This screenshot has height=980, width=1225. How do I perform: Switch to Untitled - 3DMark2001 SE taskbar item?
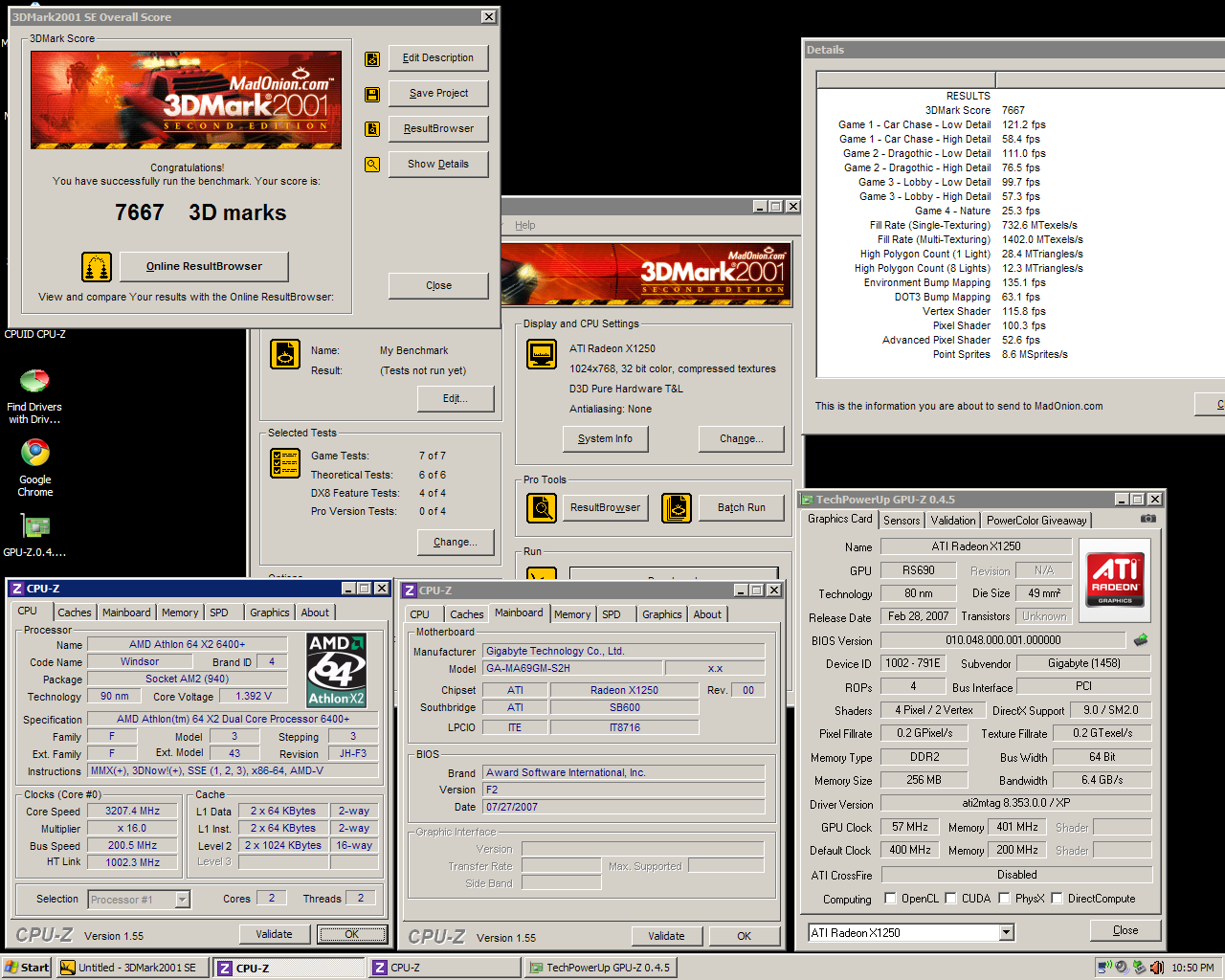pos(132,968)
